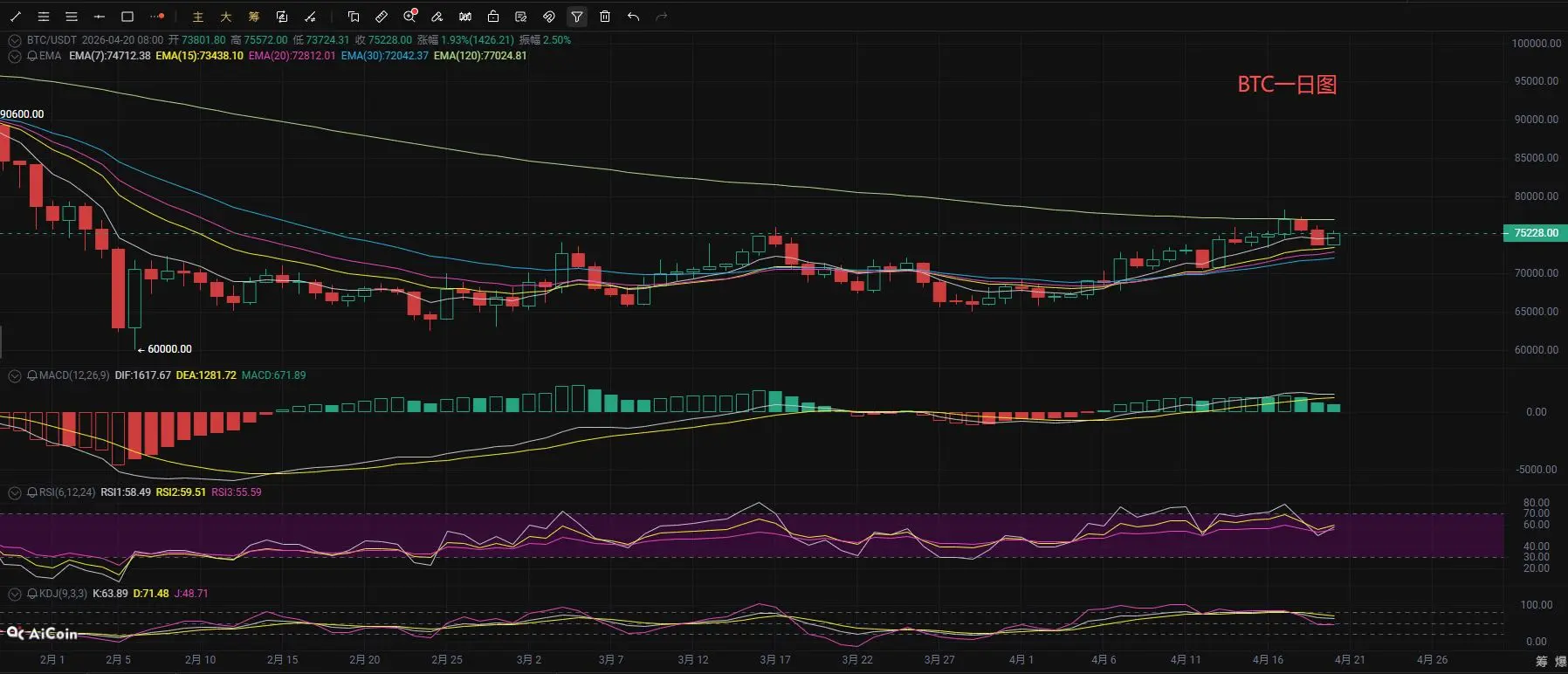This screenshot has width=1568, height=674.
Task: Click the RSI(6,12,24) indicator label
Action: point(67,492)
